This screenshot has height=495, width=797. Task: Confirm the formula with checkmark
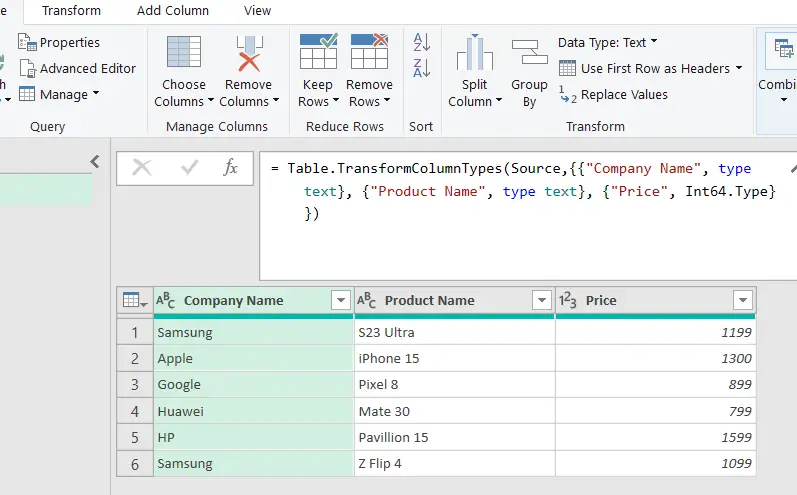coord(189,167)
